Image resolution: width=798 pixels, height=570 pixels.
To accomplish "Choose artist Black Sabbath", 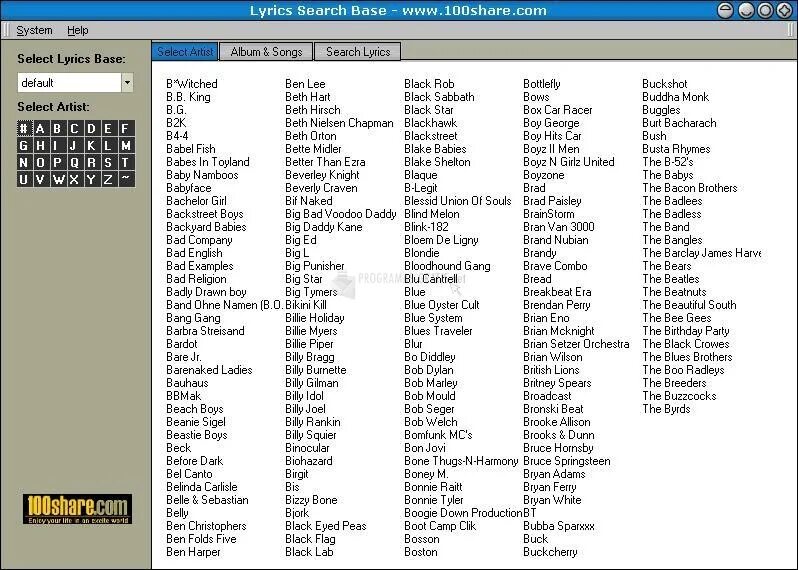I will [x=439, y=97].
